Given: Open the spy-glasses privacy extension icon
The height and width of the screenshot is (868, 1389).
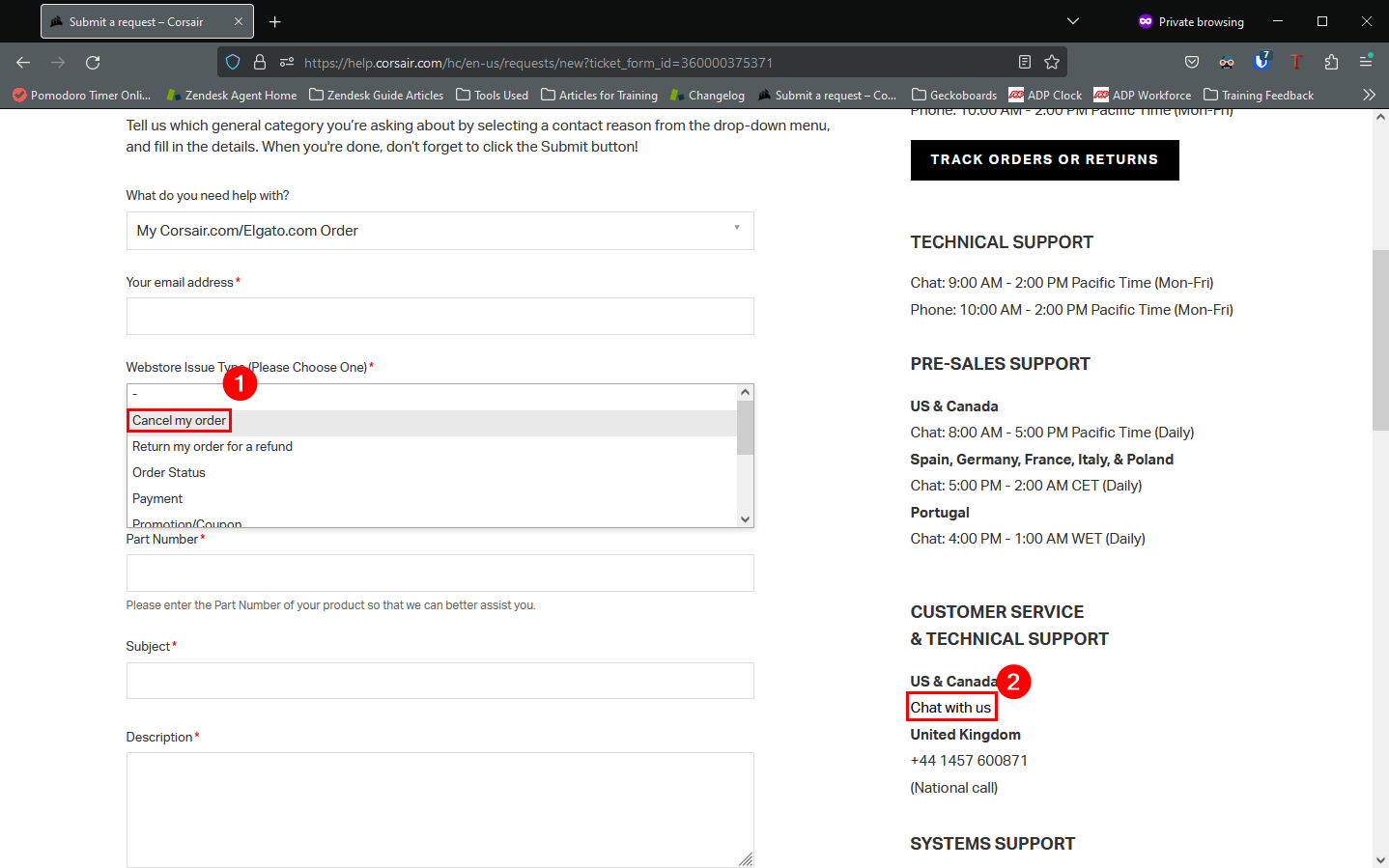Looking at the screenshot, I should click(x=1227, y=62).
